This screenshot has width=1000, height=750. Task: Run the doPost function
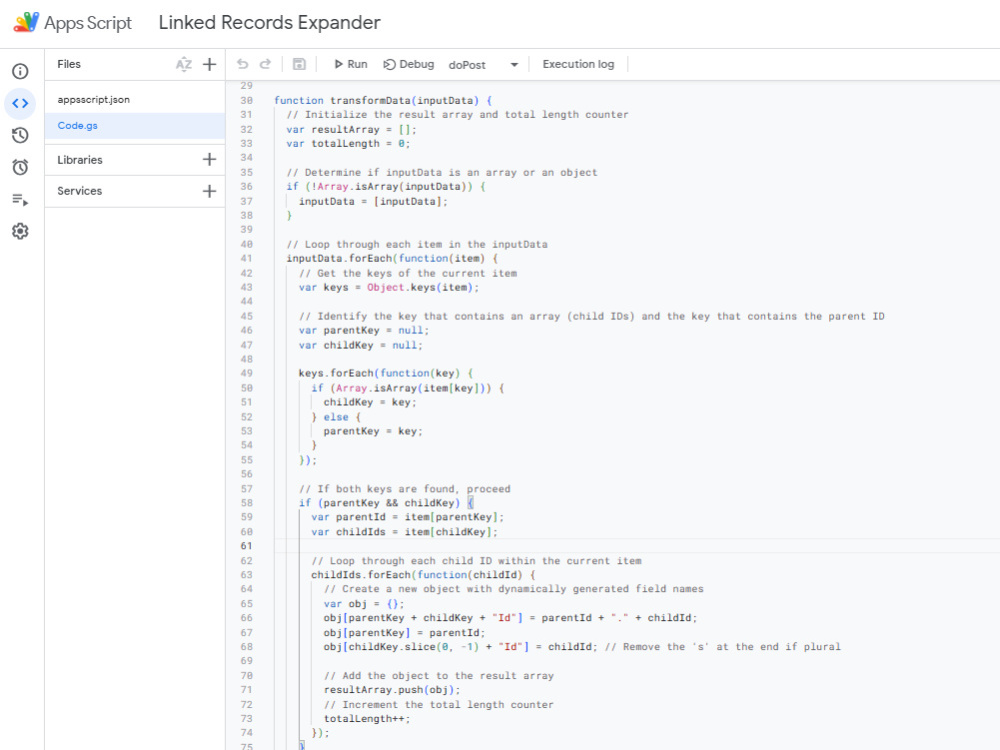tap(348, 63)
